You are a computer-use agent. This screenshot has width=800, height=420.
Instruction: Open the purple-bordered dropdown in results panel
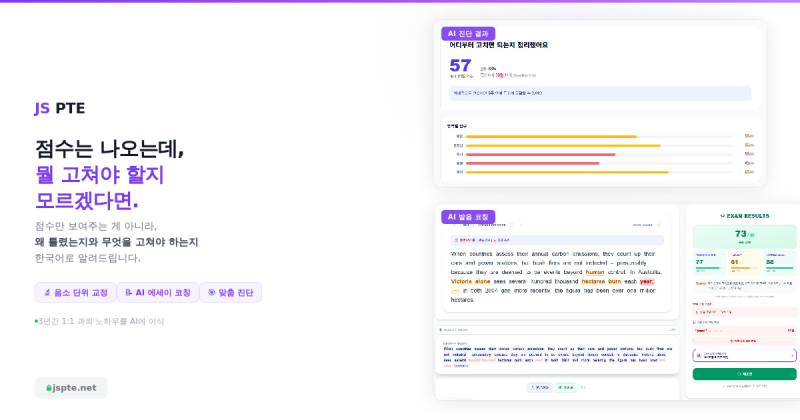tap(744, 355)
